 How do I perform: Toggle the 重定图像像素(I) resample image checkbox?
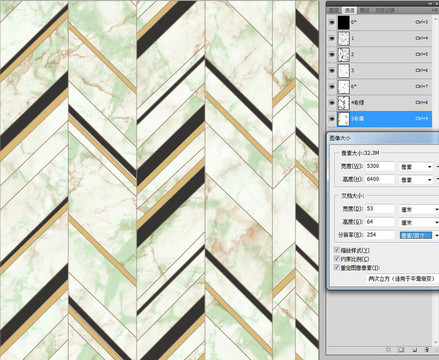337,267
